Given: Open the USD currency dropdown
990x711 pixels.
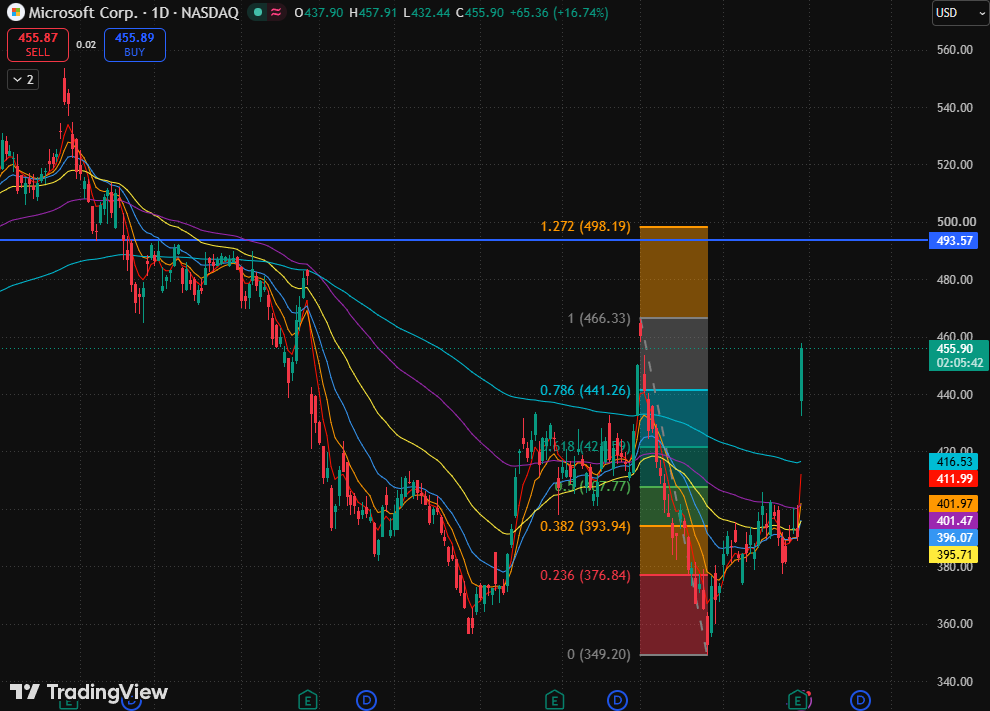Looking at the screenshot, I should tap(960, 13).
